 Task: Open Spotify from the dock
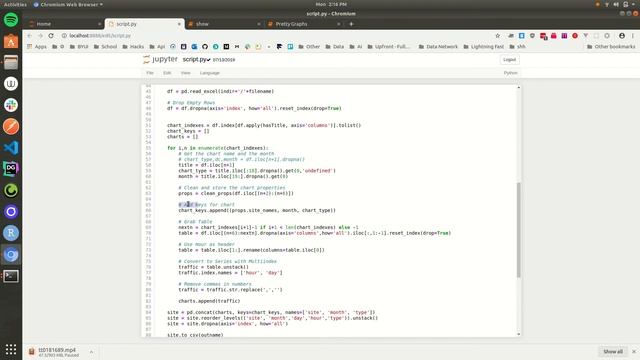(x=11, y=20)
